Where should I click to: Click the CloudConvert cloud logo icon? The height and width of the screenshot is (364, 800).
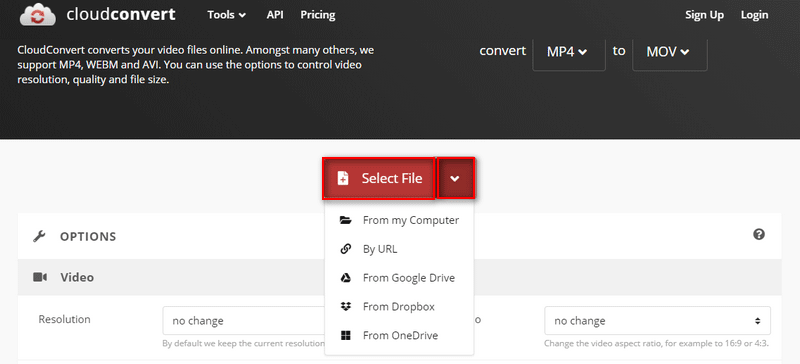pyautogui.click(x=38, y=14)
